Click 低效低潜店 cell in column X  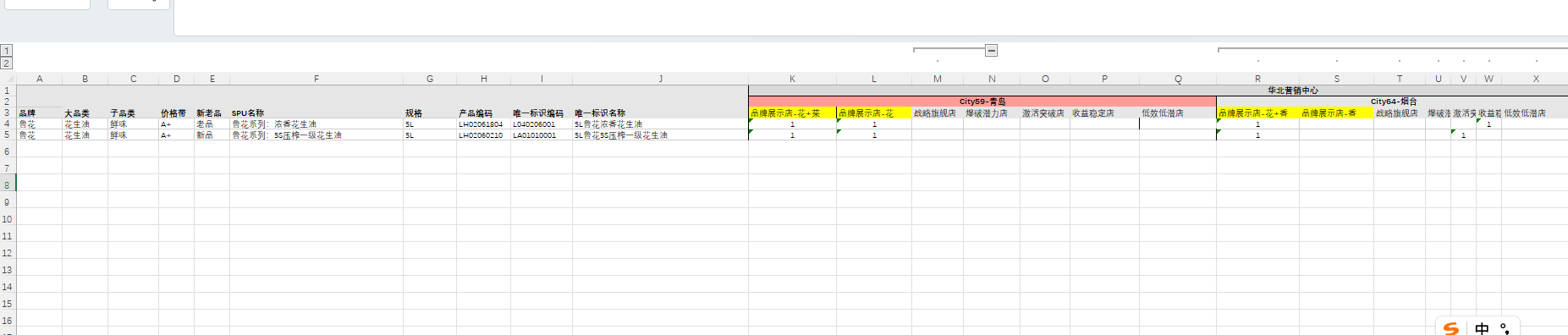(x=1536, y=113)
